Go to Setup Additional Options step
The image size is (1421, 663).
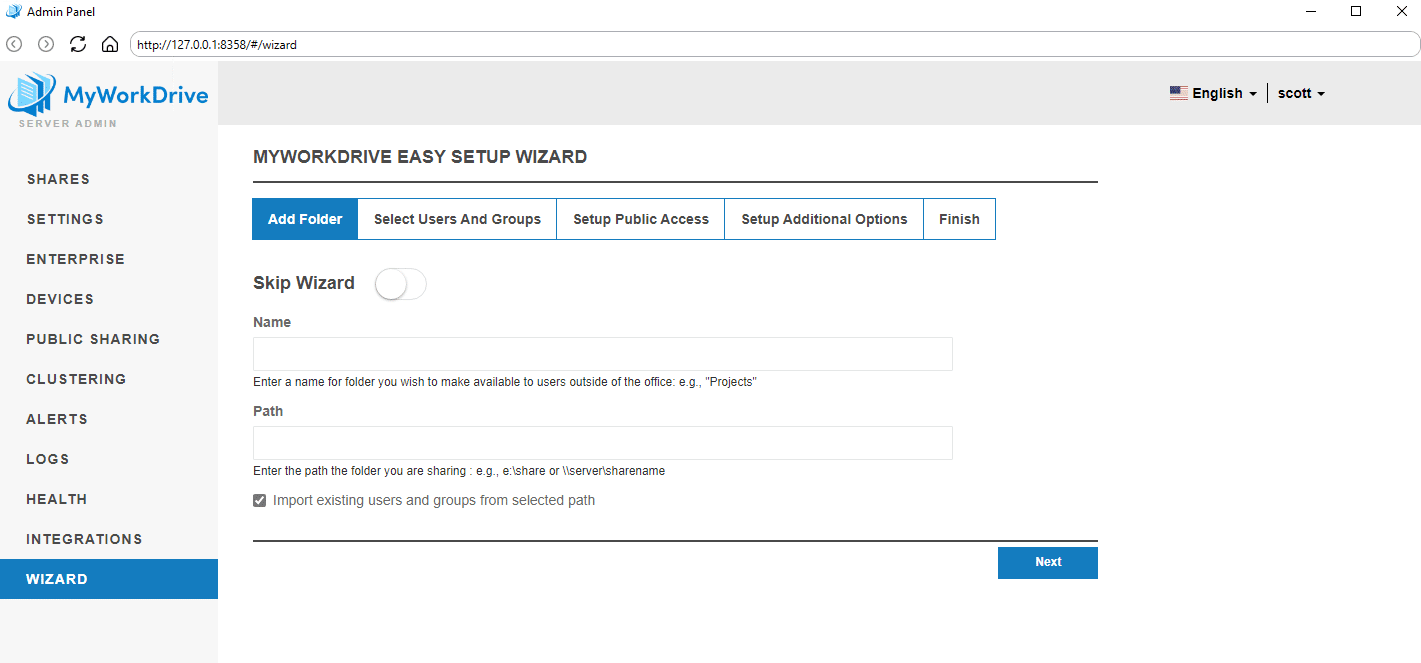click(824, 219)
